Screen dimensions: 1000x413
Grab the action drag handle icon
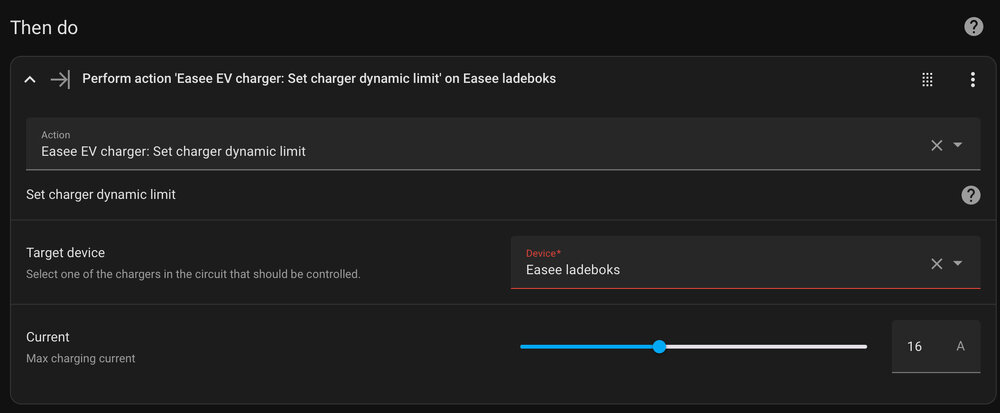(927, 80)
